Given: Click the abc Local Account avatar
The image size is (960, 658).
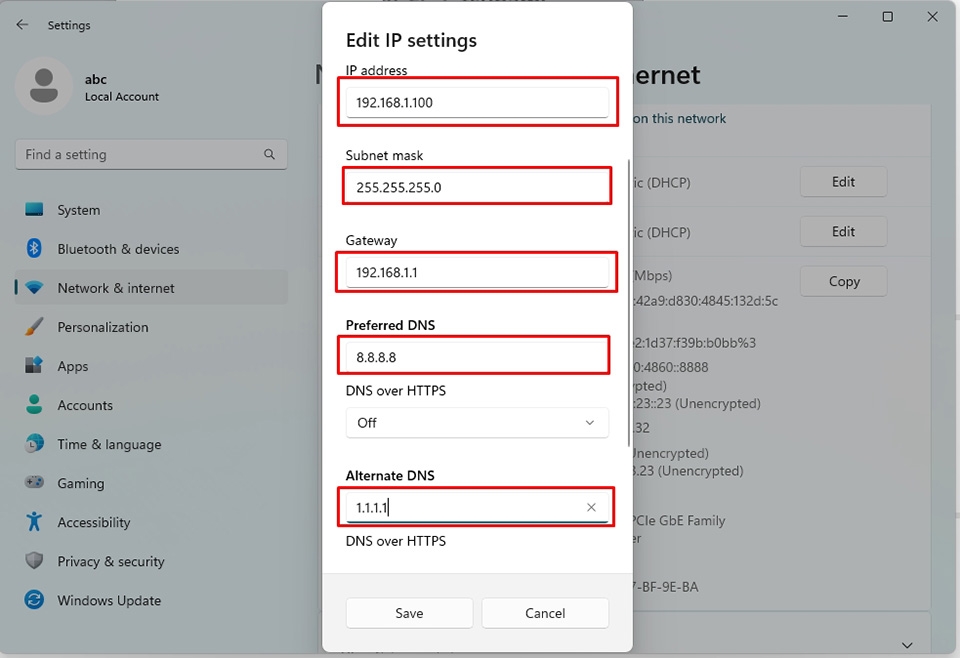Looking at the screenshot, I should pos(43,86).
